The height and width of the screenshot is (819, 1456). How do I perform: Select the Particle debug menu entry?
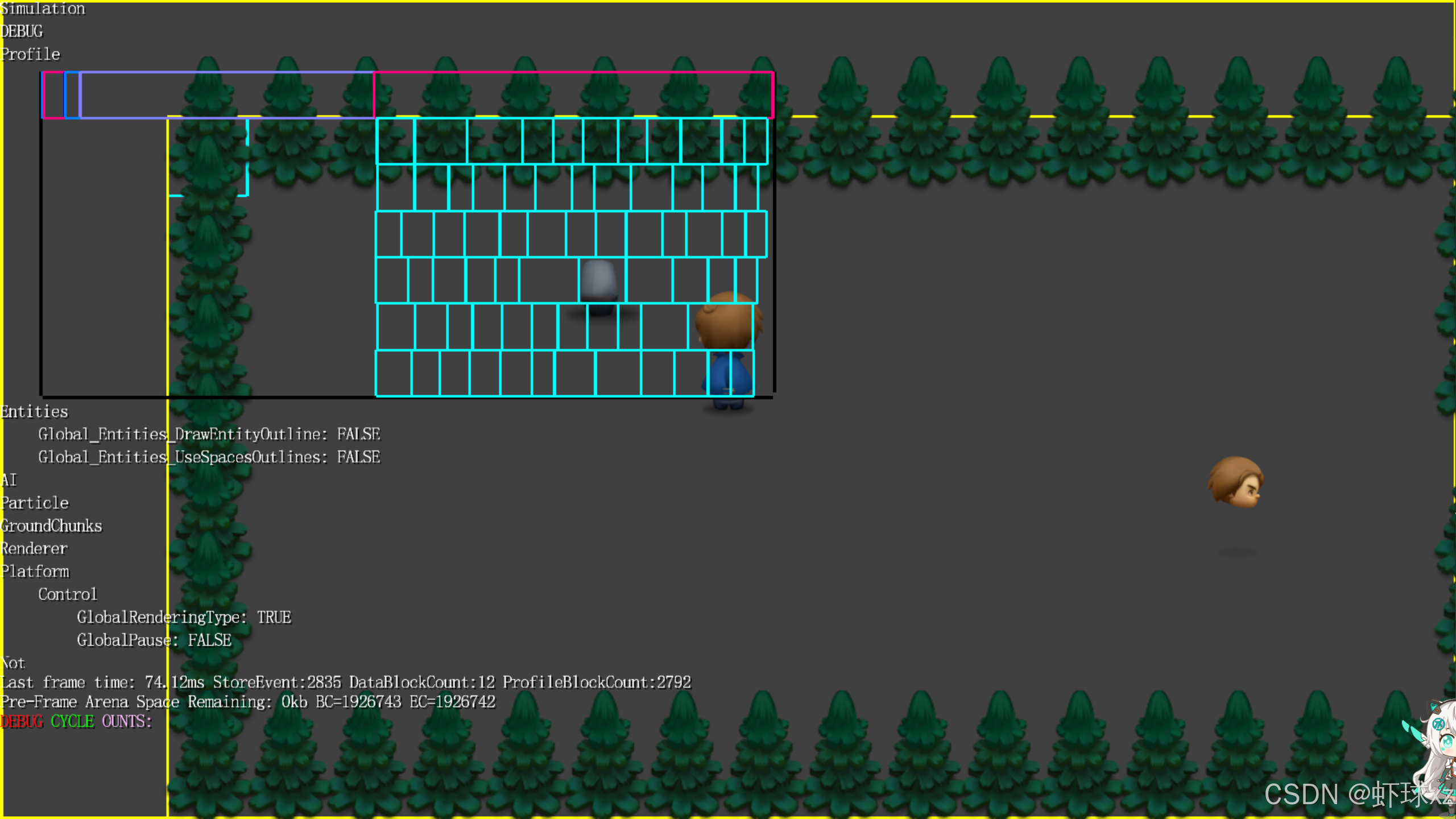click(35, 503)
